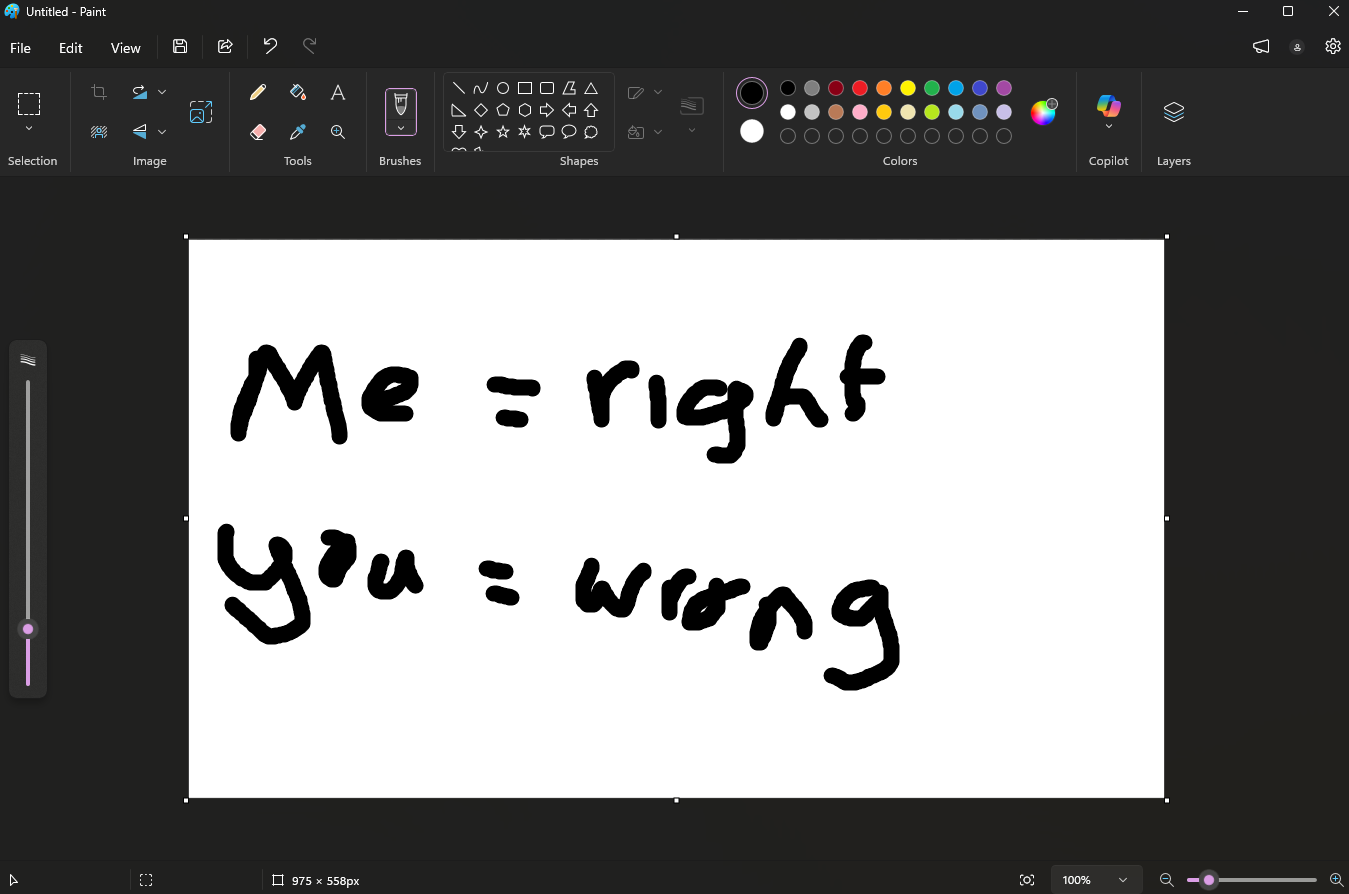
Task: Expand the Flip options arrow
Action: tap(162, 131)
